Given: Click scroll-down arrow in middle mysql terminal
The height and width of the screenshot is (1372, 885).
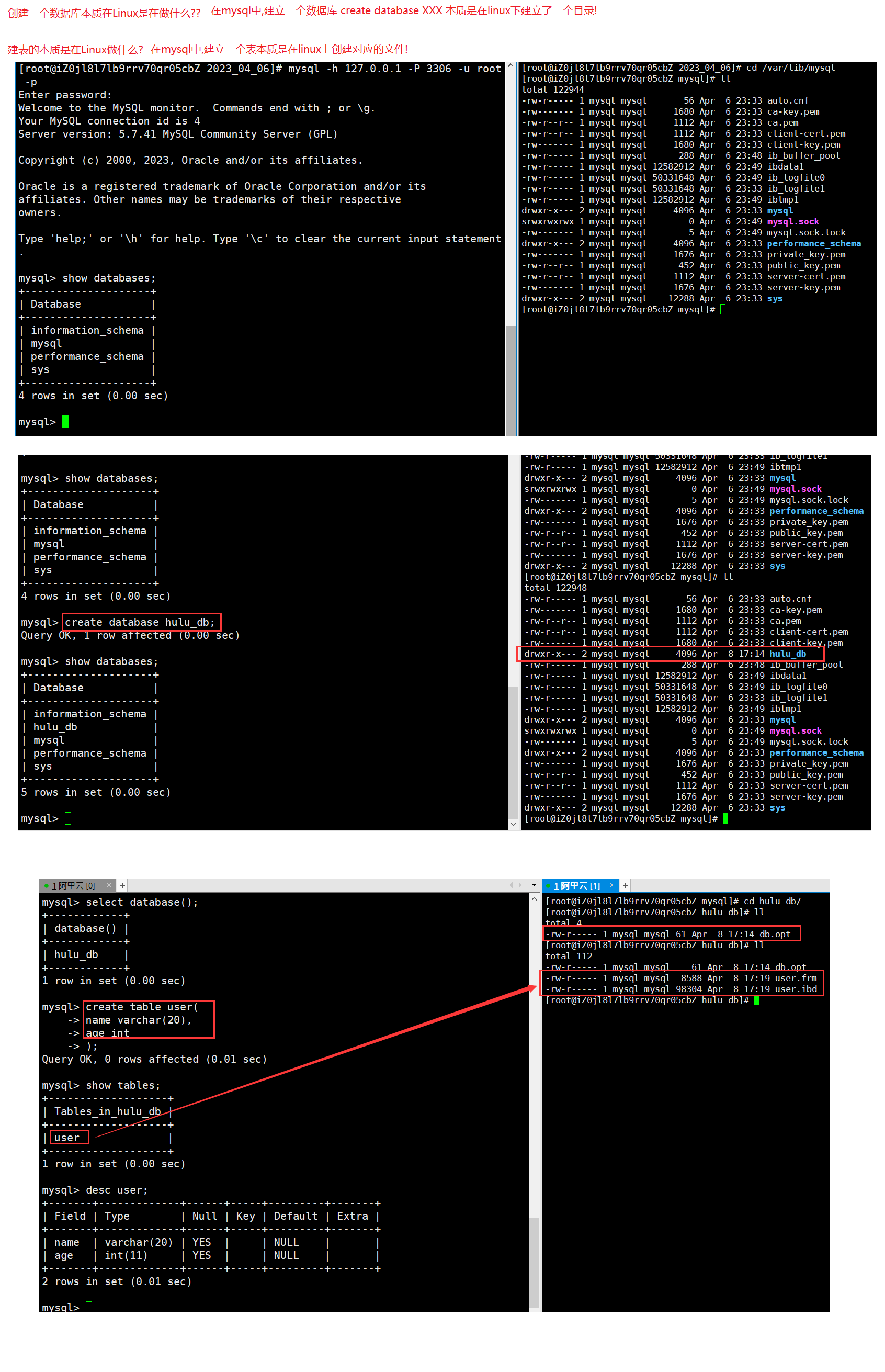Looking at the screenshot, I should (513, 824).
